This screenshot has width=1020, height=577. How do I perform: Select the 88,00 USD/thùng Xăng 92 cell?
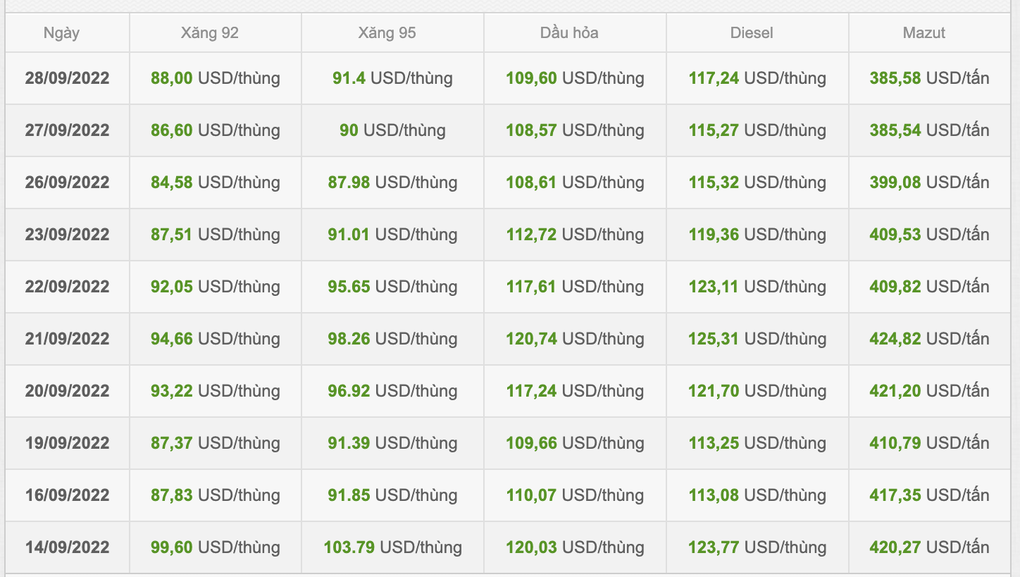(x=215, y=78)
